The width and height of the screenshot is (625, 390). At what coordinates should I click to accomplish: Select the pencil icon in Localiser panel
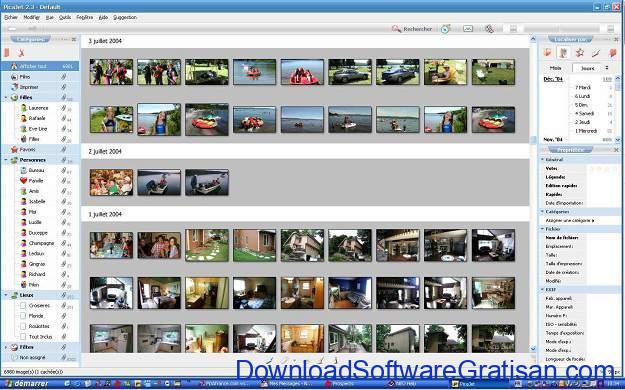596,53
